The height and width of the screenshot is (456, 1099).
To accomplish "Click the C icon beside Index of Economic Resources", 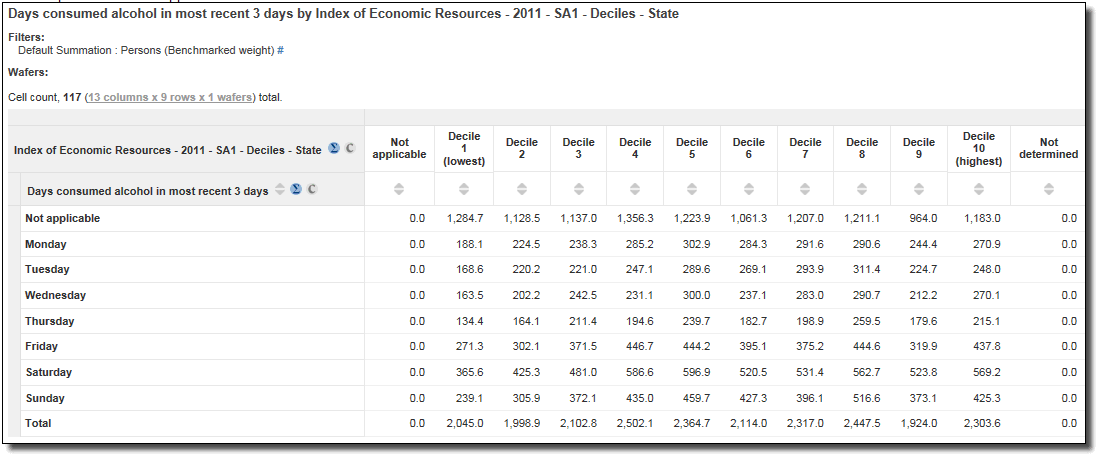I will pos(350,149).
